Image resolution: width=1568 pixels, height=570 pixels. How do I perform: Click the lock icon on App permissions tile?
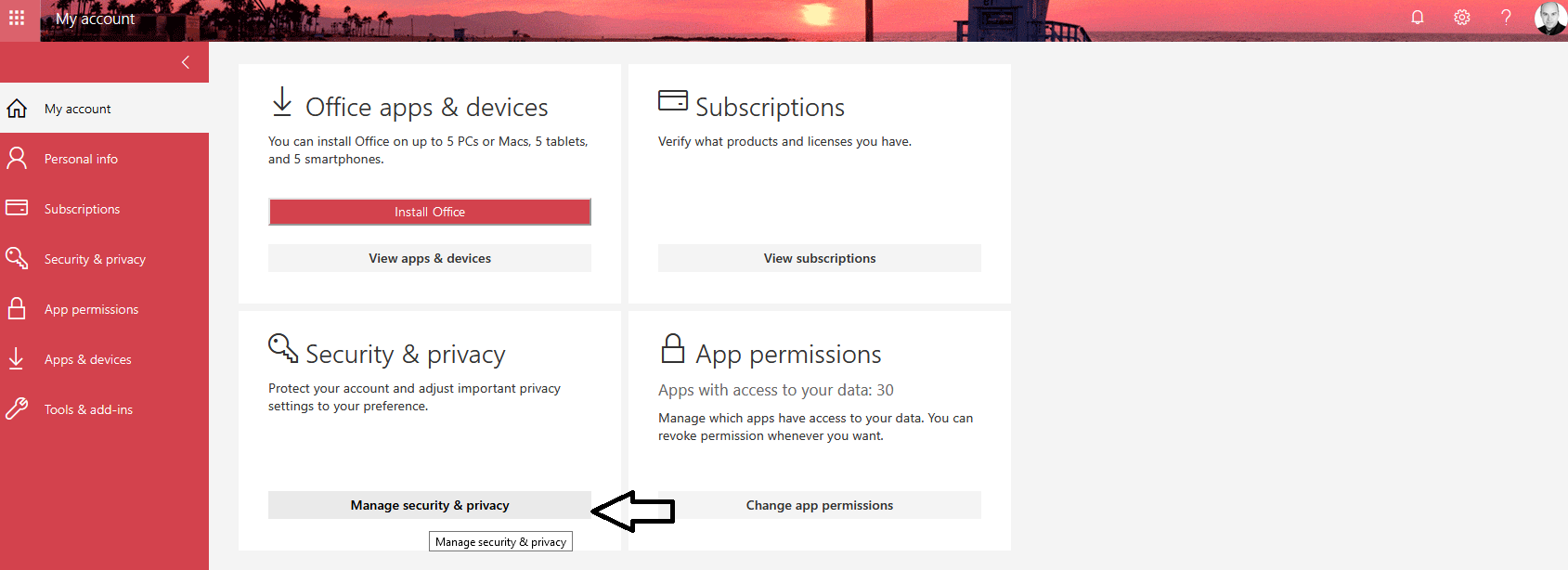point(673,348)
